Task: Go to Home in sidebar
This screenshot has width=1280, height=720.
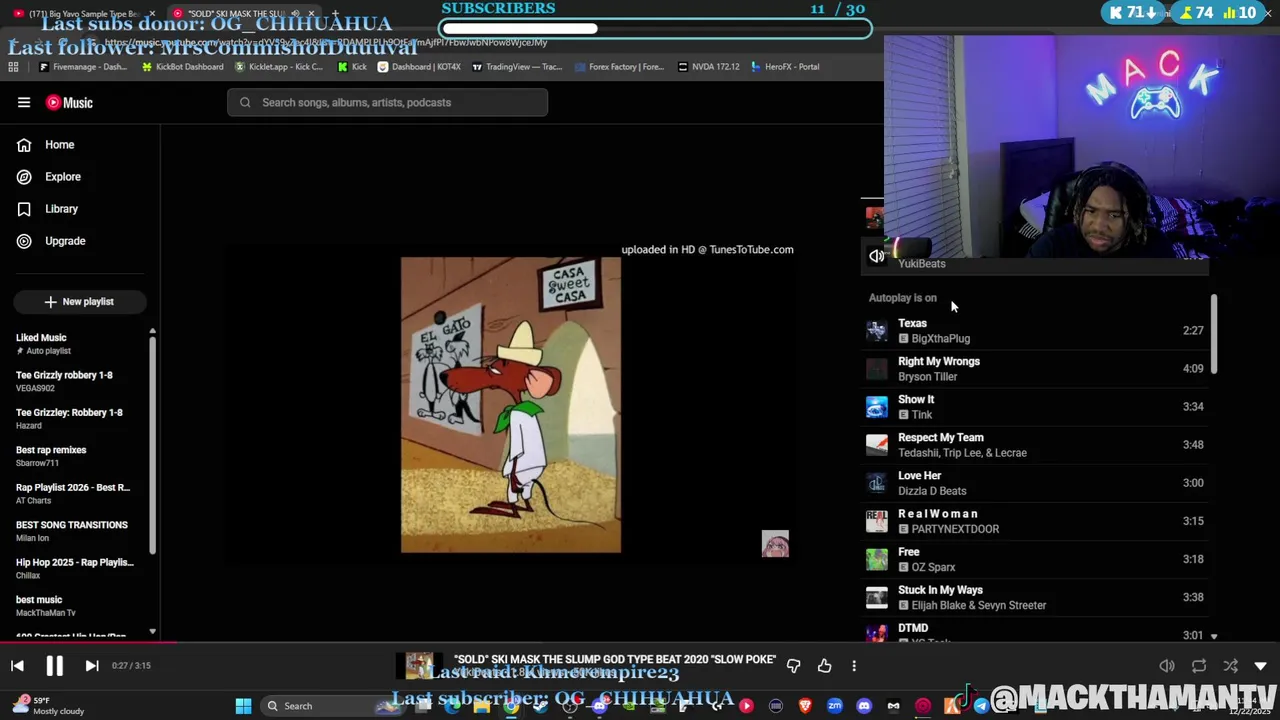Action: point(80,145)
